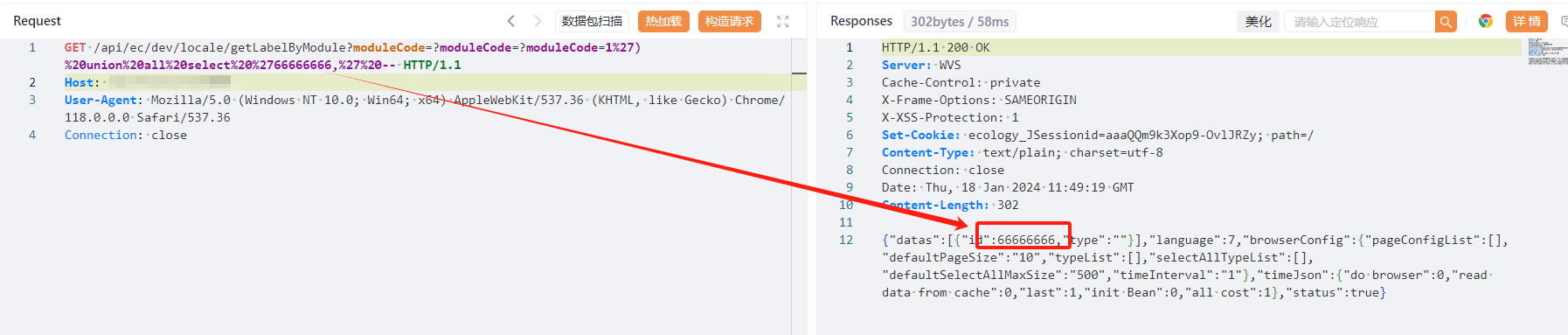
Task: Click the 美化 beautify button
Action: 1259,22
